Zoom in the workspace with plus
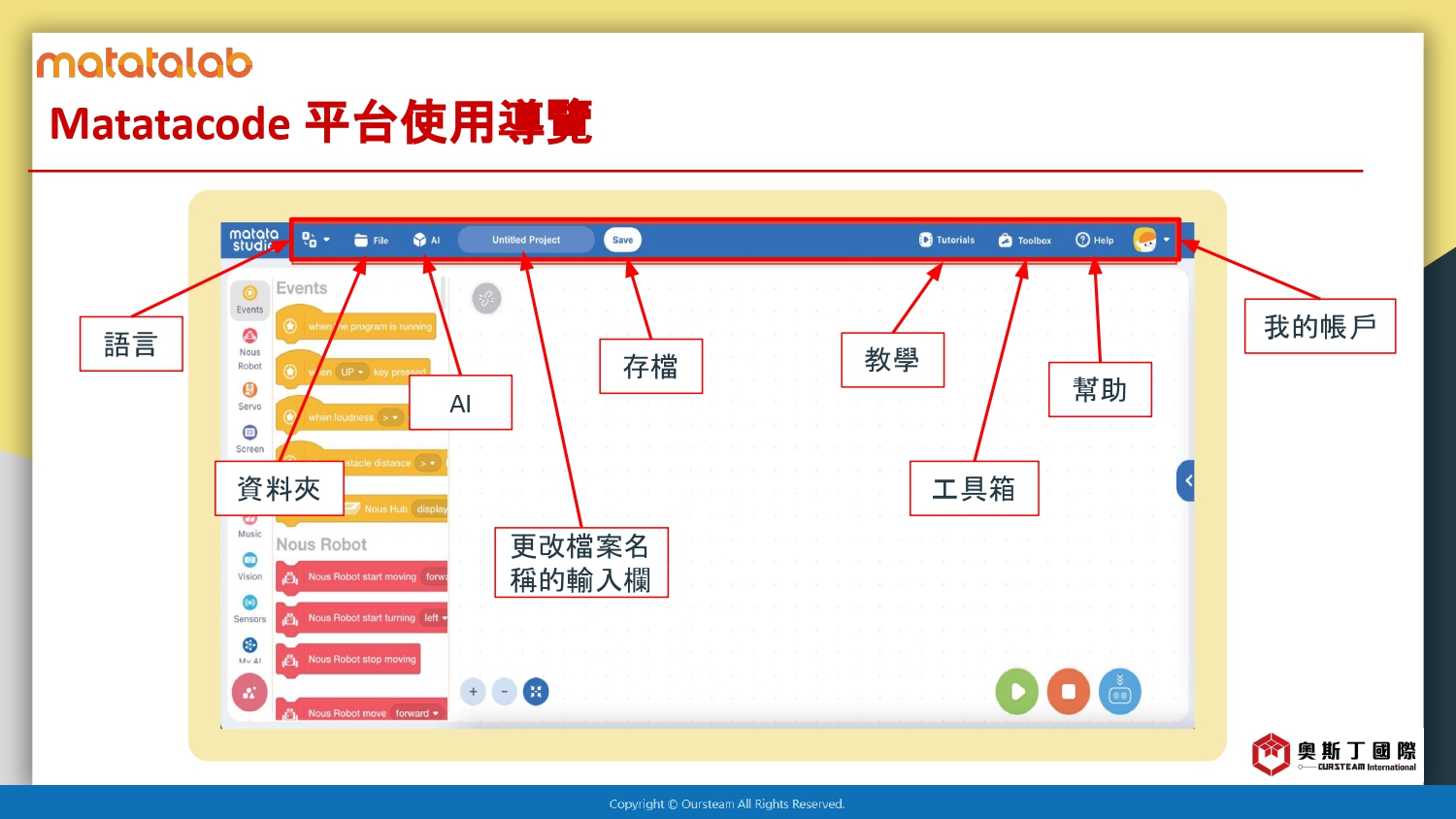 tap(473, 692)
